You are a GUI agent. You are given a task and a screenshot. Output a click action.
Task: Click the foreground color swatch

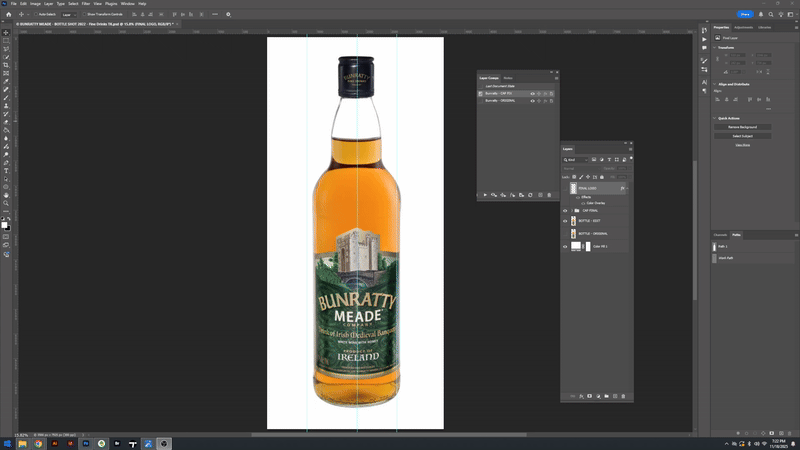click(5, 225)
